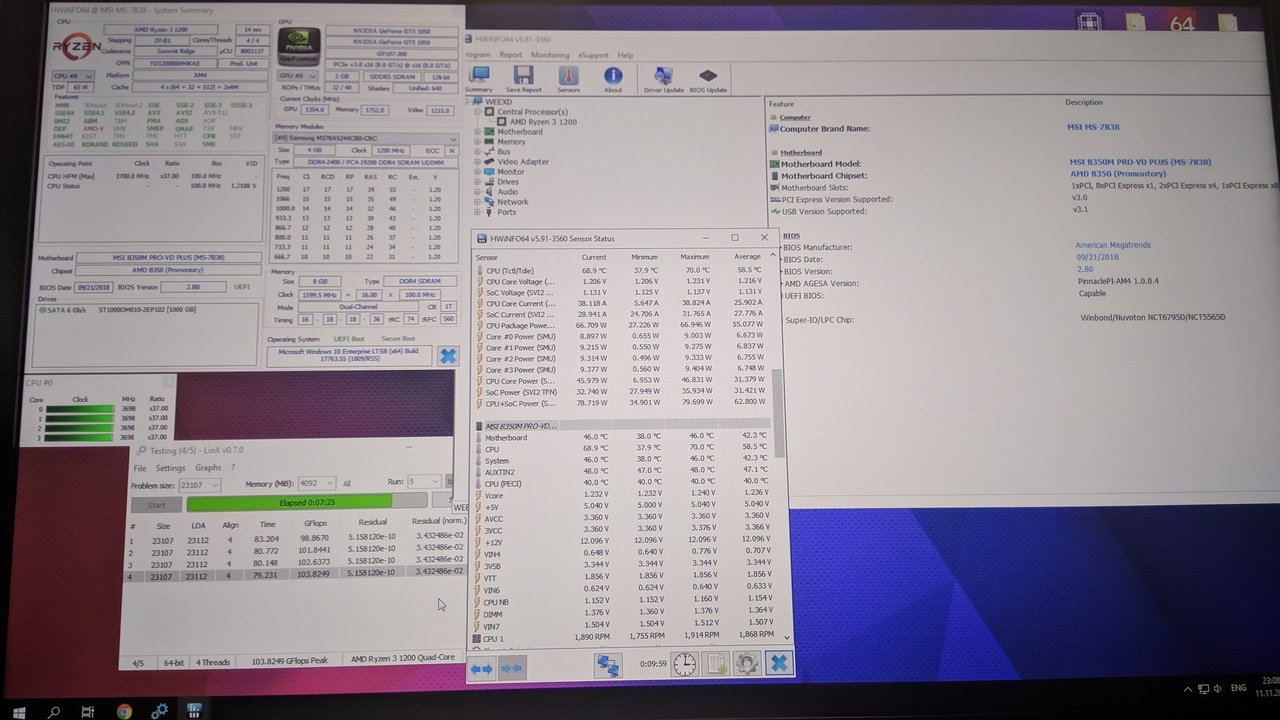This screenshot has width=1280, height=720.
Task: Open the Run count dropdown in LinX
Action: pyautogui.click(x=424, y=482)
